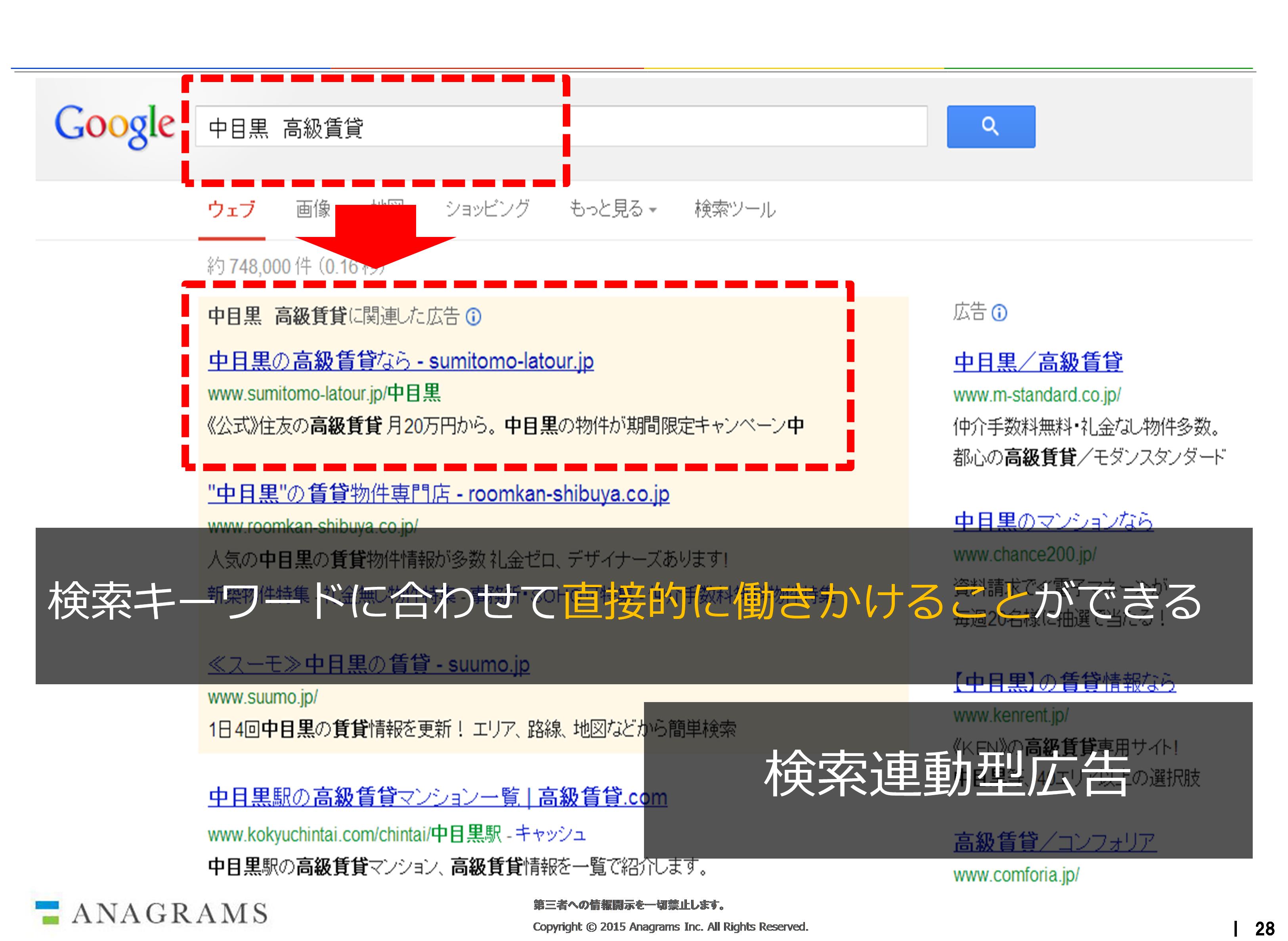Viewport: 1288px width, 941px height.
Task: Click the www.sumitomo-latour.jp/中目黒 URL
Action: 324,393
